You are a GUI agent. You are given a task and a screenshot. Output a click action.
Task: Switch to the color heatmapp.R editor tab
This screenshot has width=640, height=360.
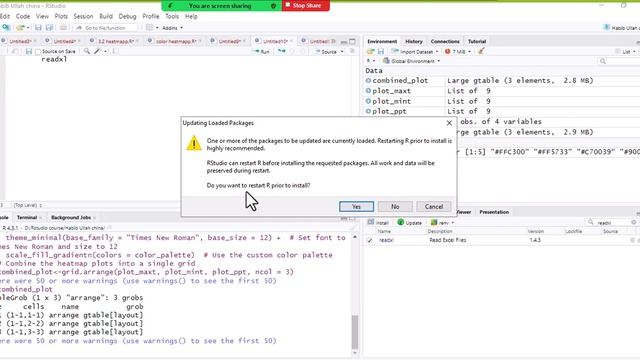coord(176,41)
